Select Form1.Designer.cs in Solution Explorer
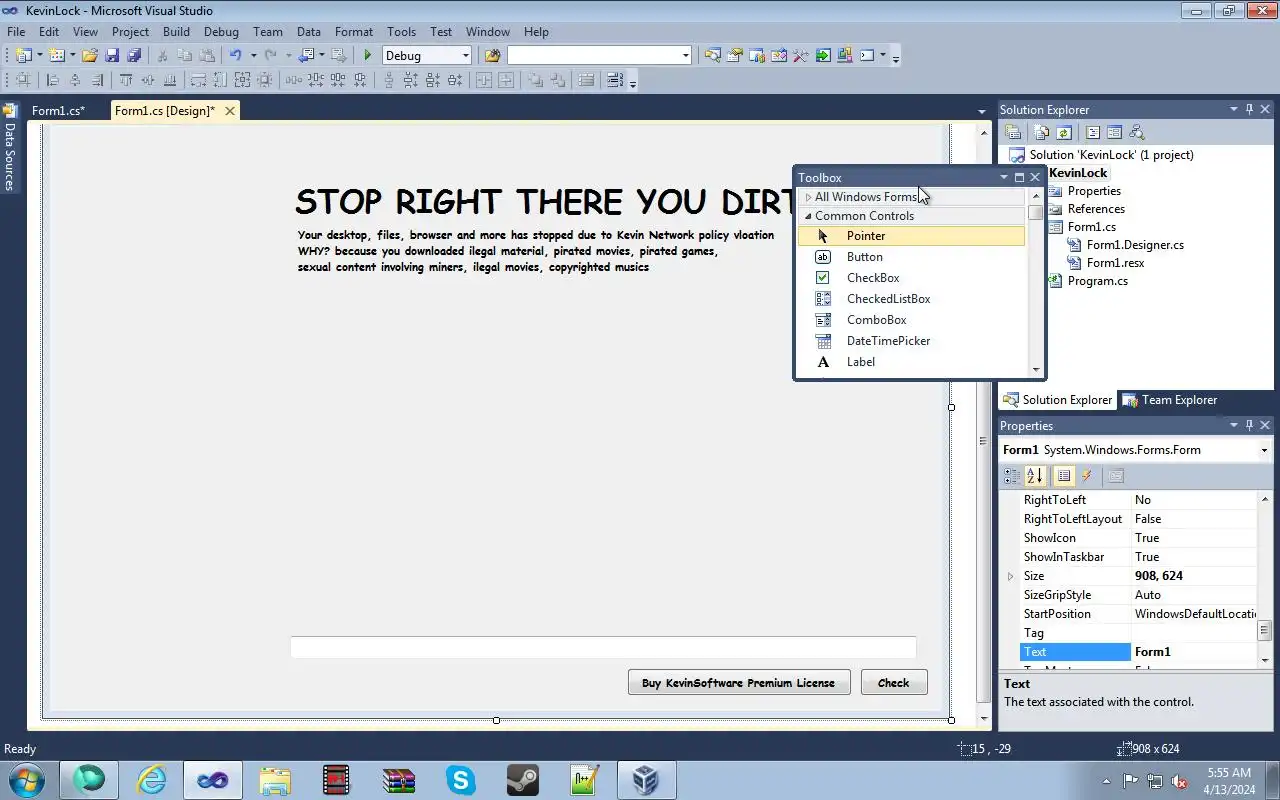 1135,245
